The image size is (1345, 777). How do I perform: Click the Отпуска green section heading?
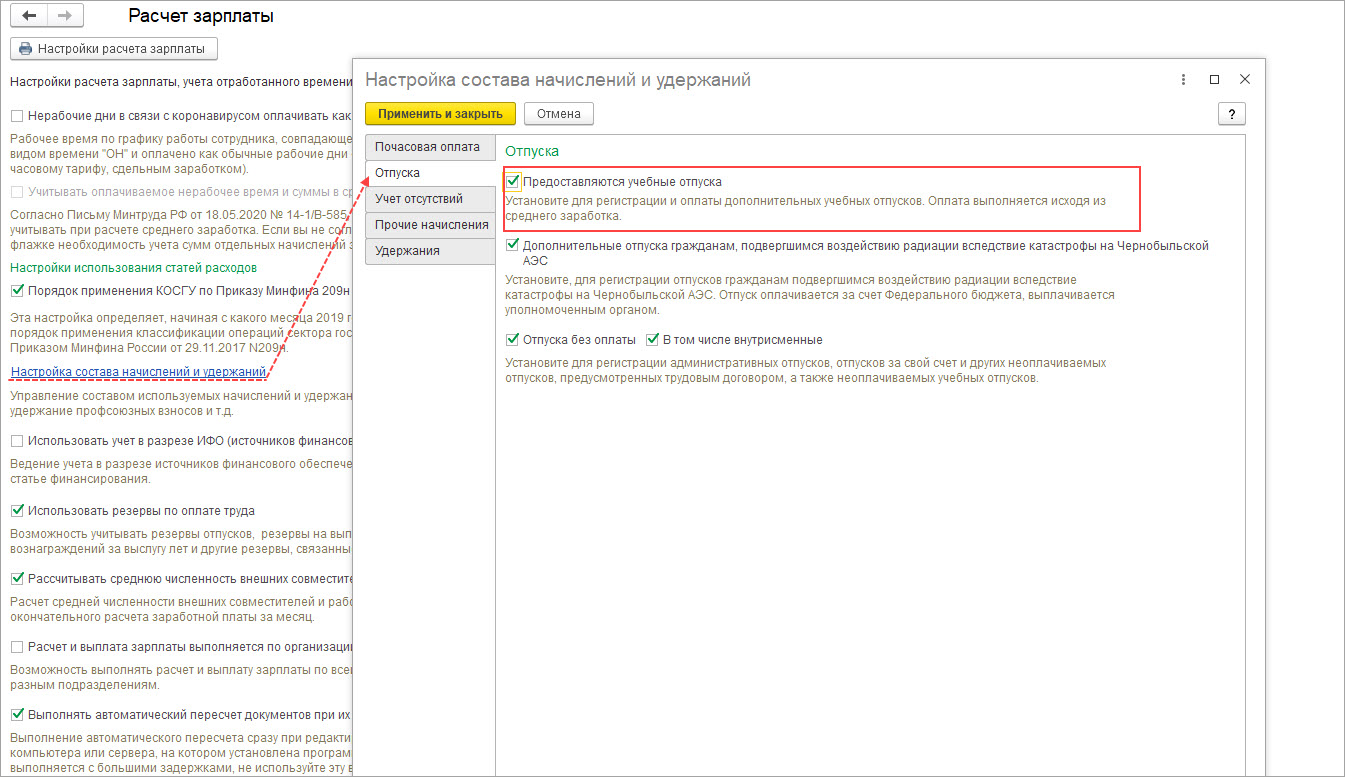coord(532,150)
